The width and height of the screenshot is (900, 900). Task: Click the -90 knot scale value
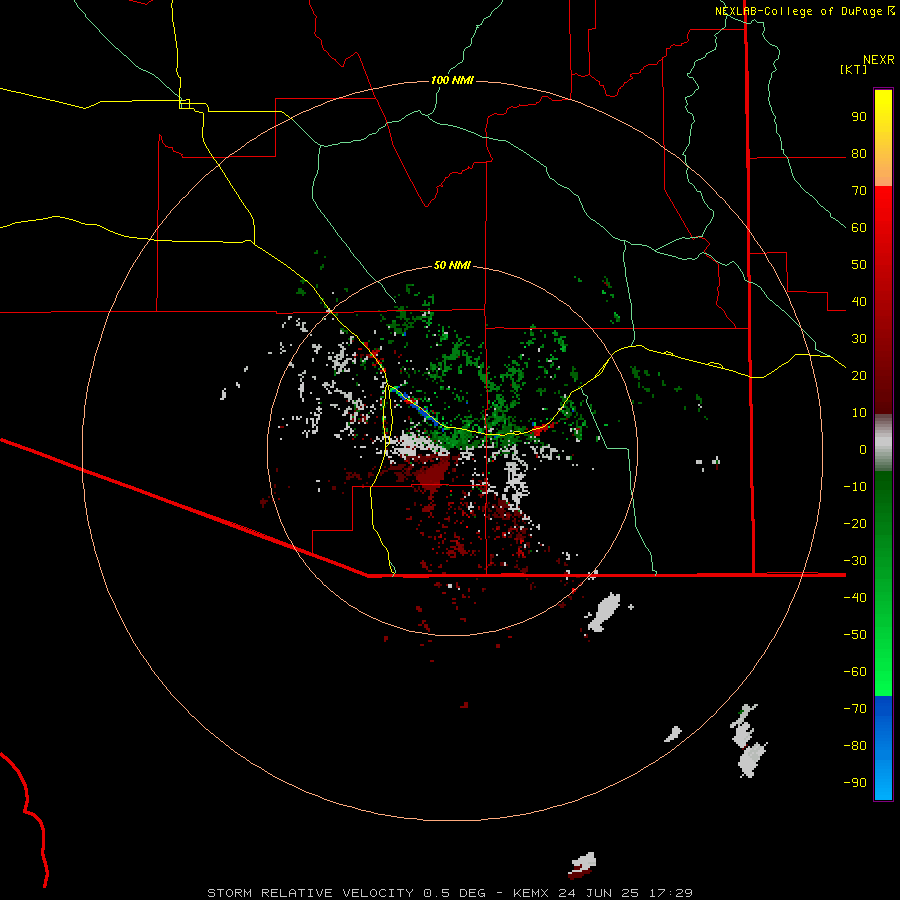pos(855,782)
